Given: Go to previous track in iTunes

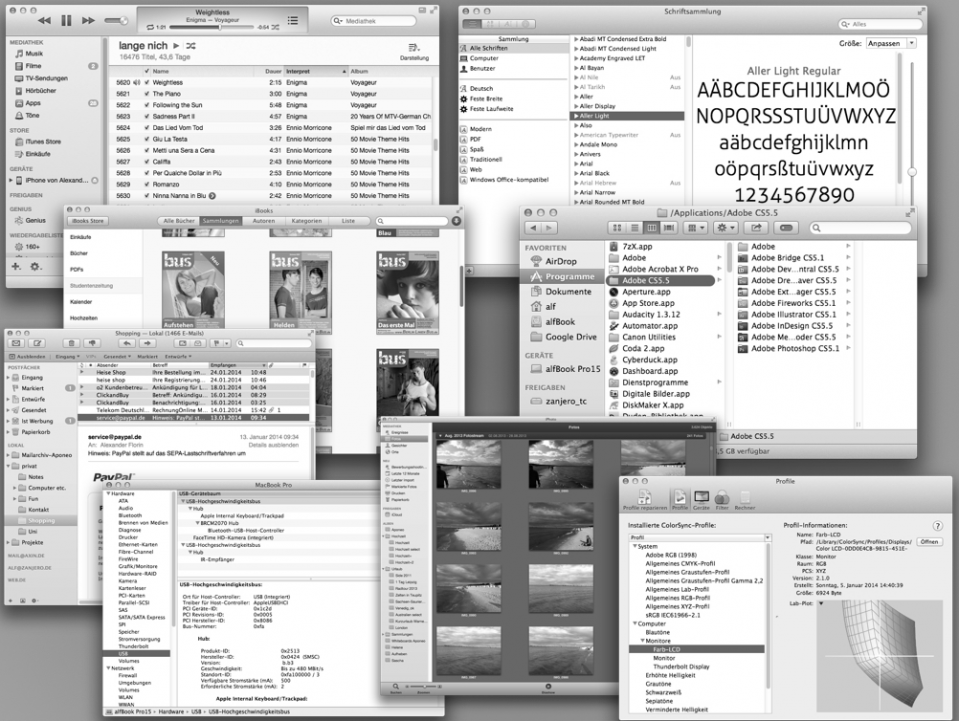Looking at the screenshot, I should (x=44, y=20).
